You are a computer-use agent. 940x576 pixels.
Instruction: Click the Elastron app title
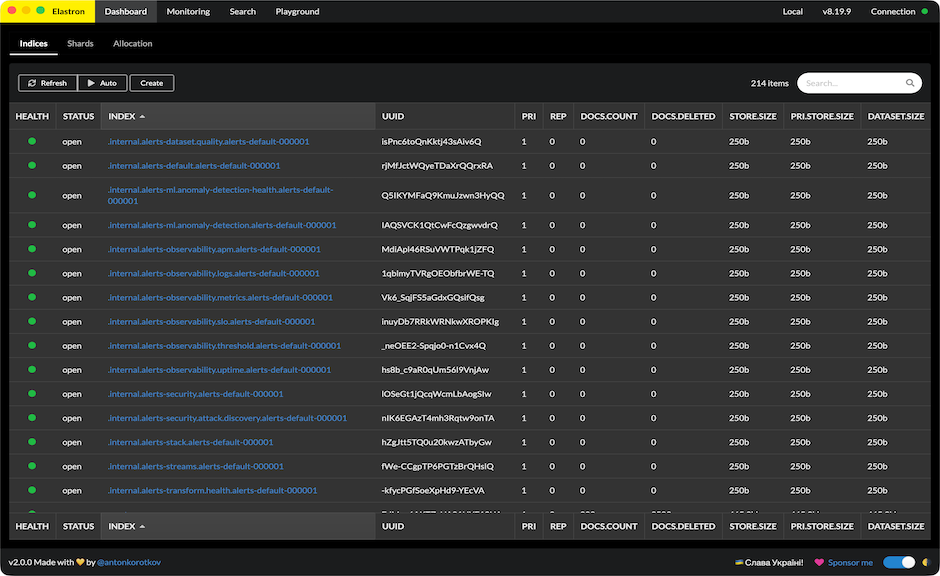68,11
